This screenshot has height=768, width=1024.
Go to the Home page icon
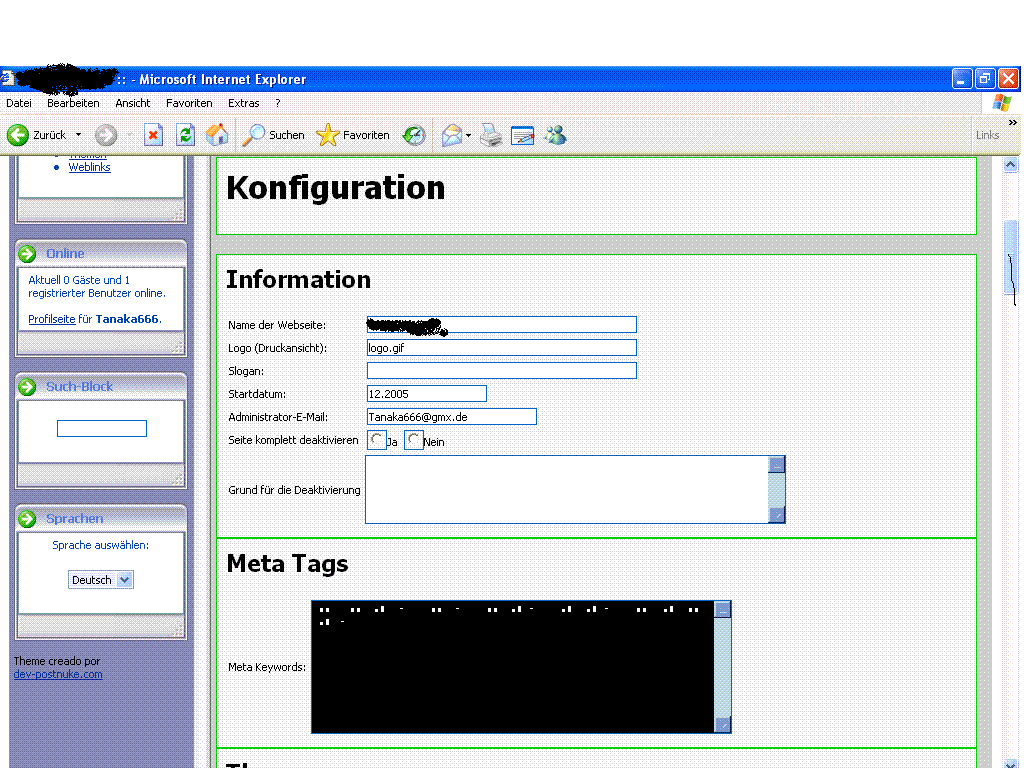[x=216, y=135]
